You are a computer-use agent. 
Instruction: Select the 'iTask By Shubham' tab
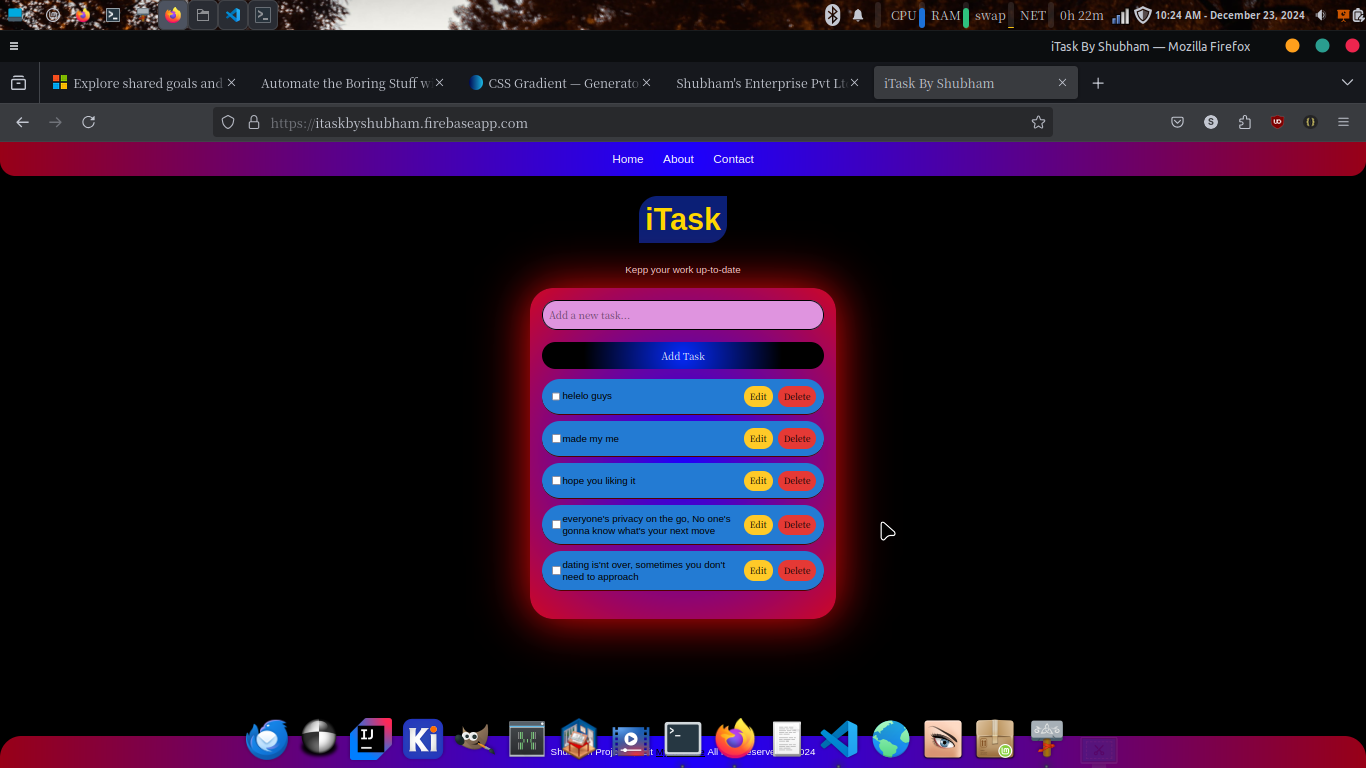(x=976, y=83)
